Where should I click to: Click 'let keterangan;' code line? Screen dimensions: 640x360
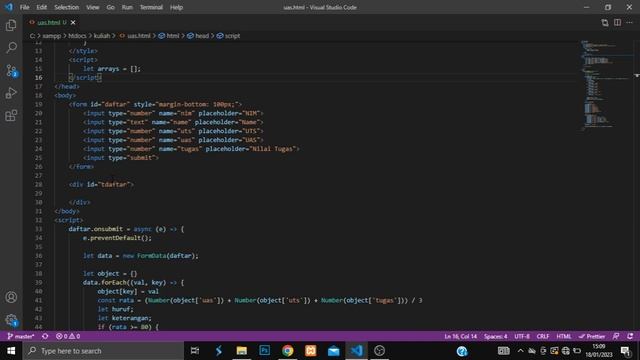coord(124,318)
